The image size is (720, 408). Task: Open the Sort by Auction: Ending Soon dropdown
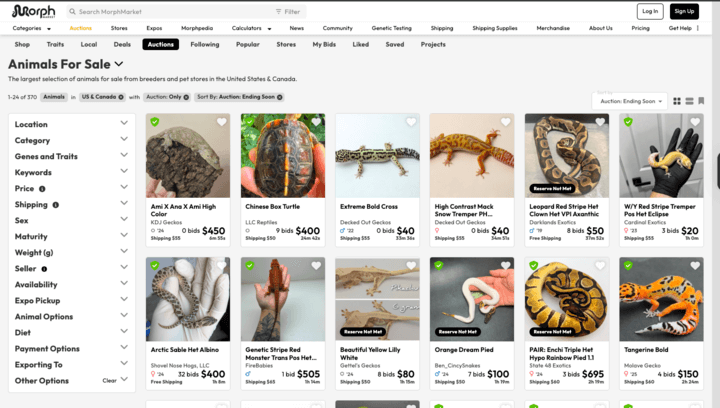point(629,101)
